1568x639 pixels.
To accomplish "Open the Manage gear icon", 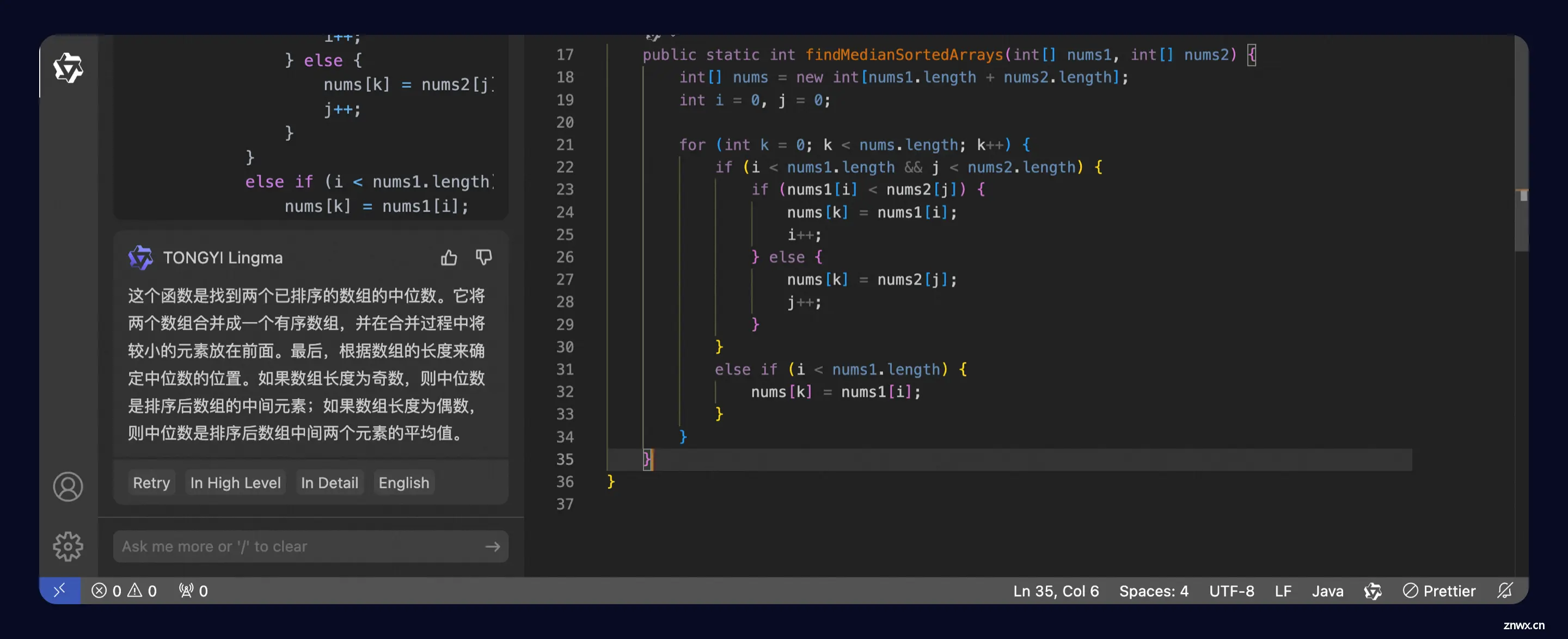I will click(x=68, y=546).
